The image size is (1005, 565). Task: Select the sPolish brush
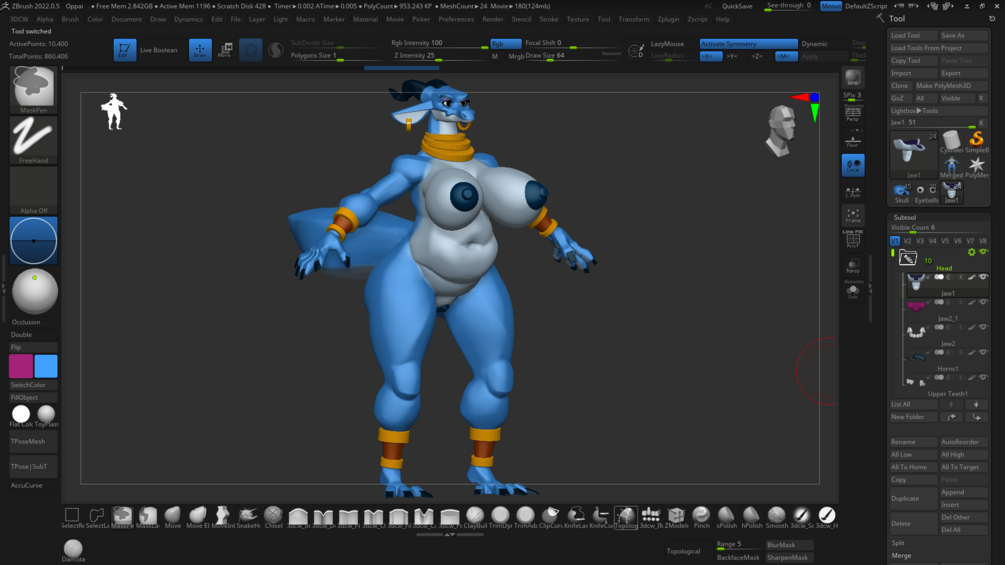pyautogui.click(x=726, y=516)
